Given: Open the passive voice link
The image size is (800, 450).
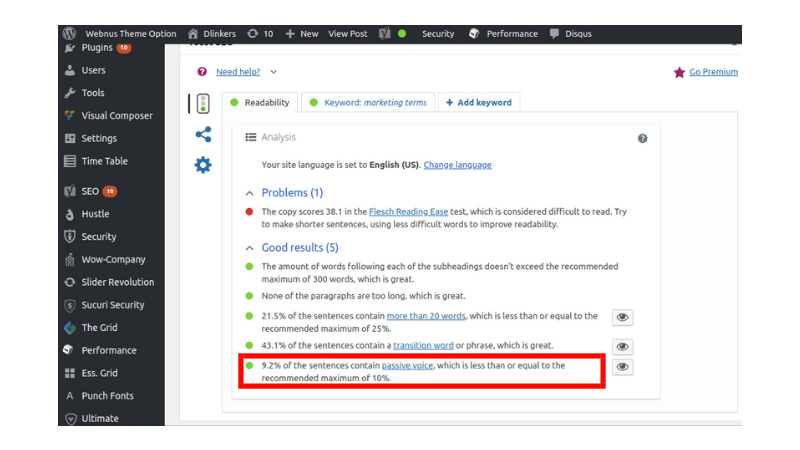Looking at the screenshot, I should [x=407, y=365].
